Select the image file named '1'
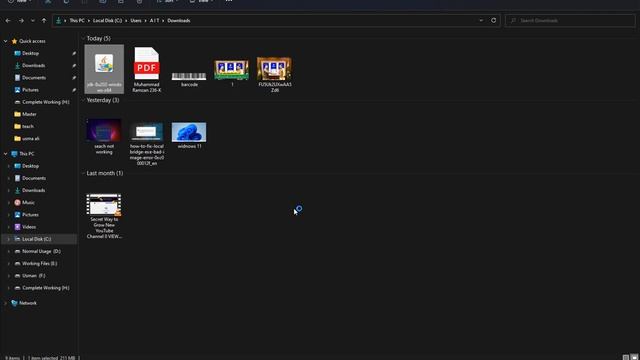Viewport: 640px width, 360px height. pos(231,73)
